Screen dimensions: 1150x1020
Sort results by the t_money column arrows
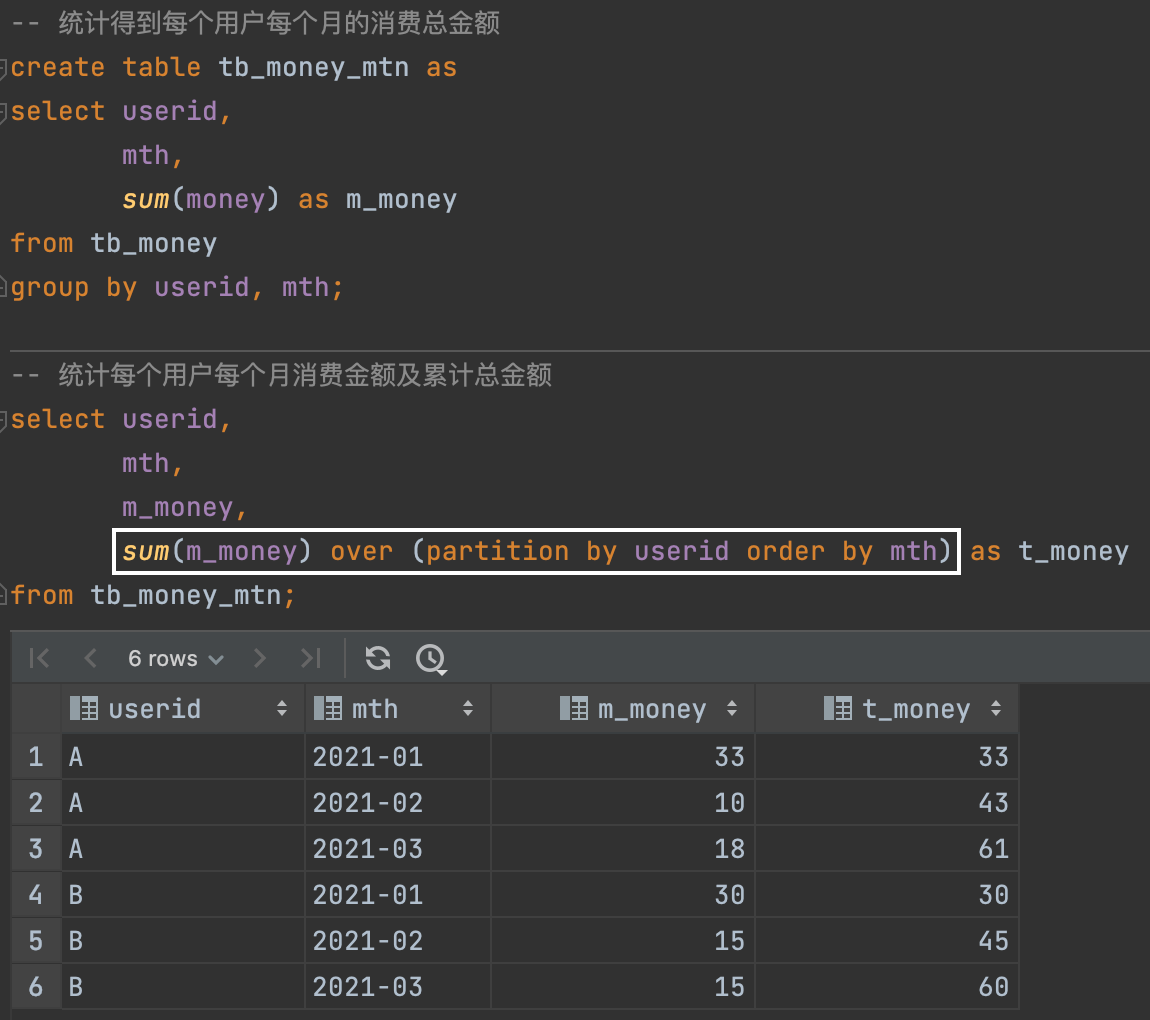point(996,709)
